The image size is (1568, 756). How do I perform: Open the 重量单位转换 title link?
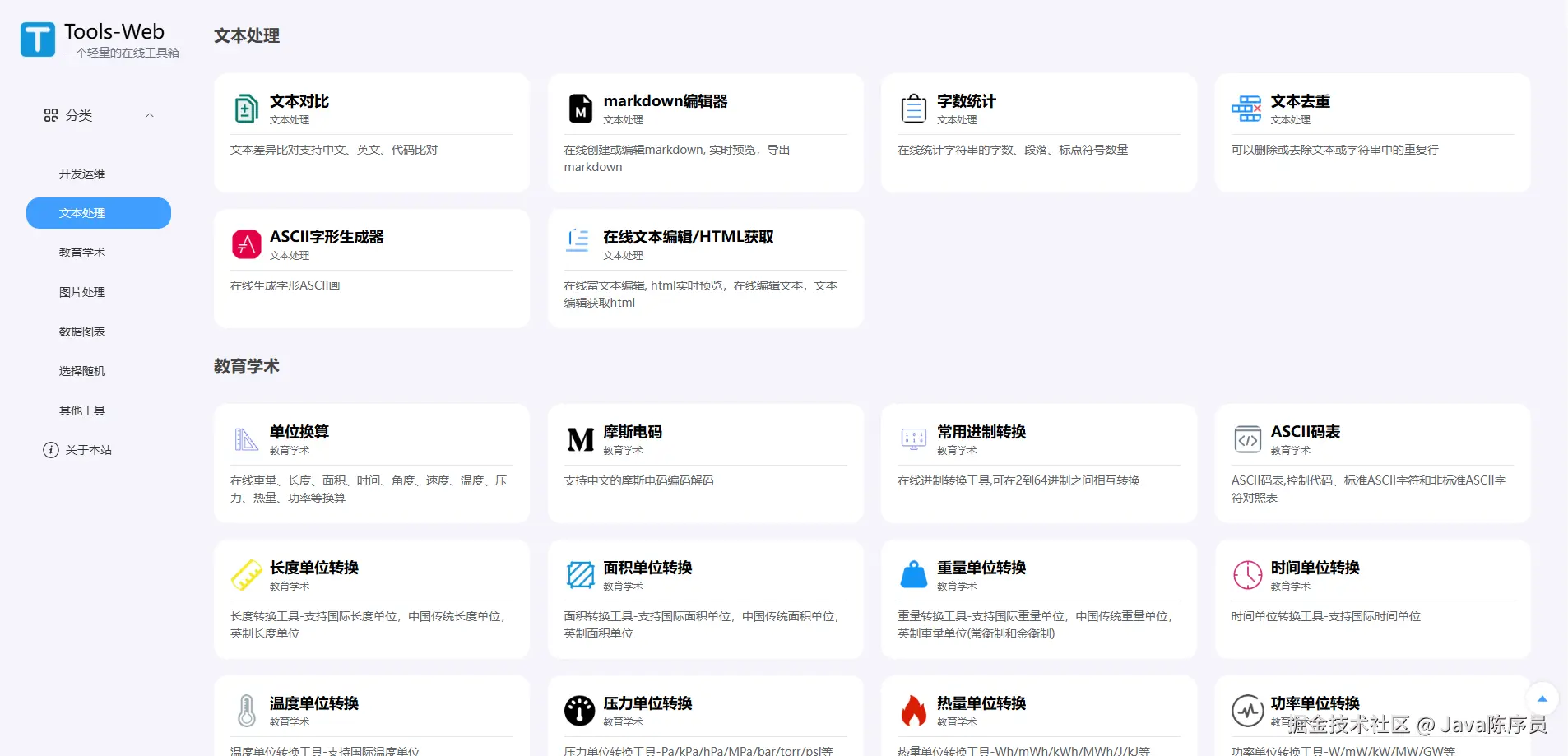point(981,568)
